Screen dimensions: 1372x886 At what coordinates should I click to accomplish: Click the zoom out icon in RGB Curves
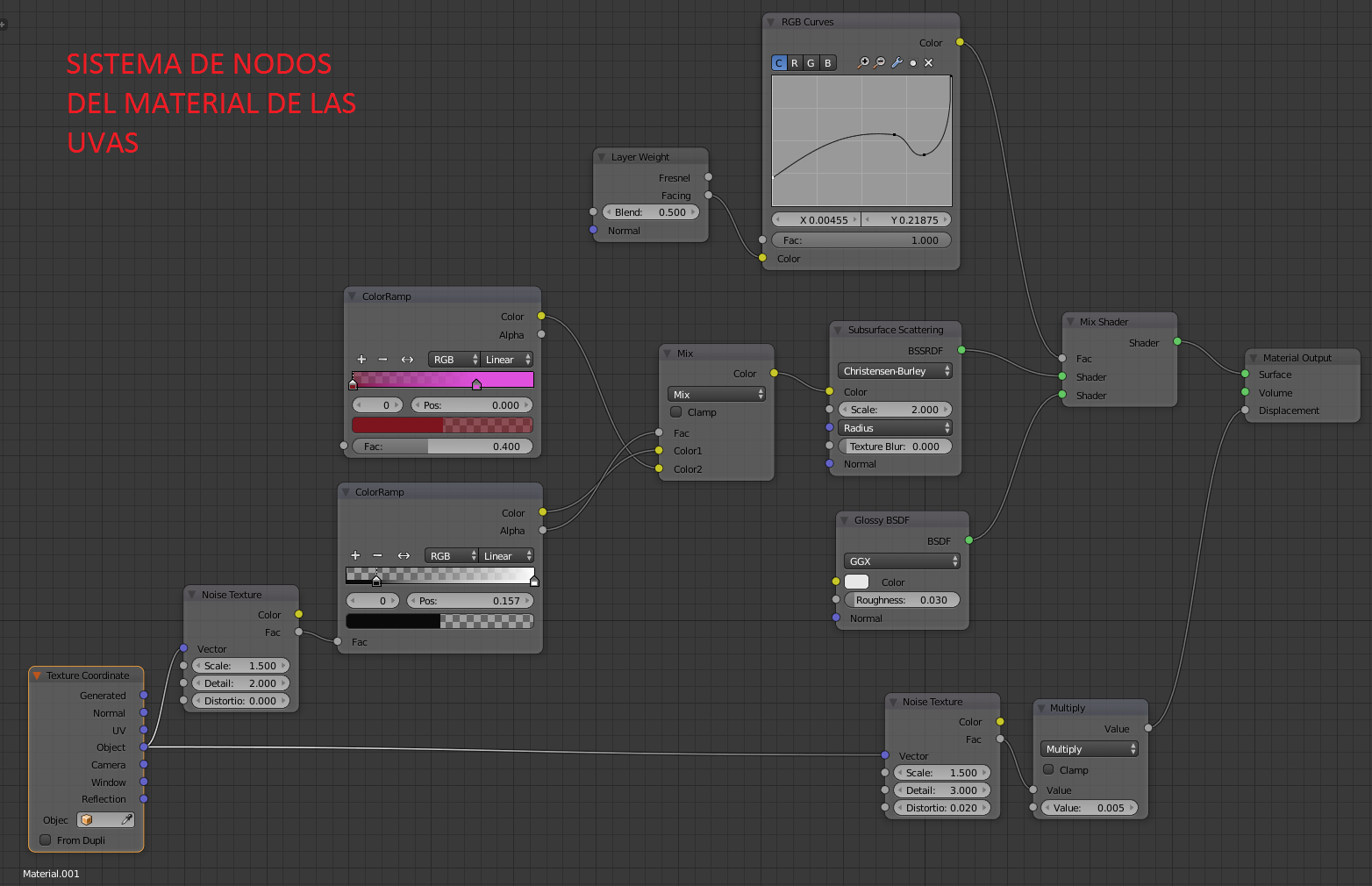(880, 63)
